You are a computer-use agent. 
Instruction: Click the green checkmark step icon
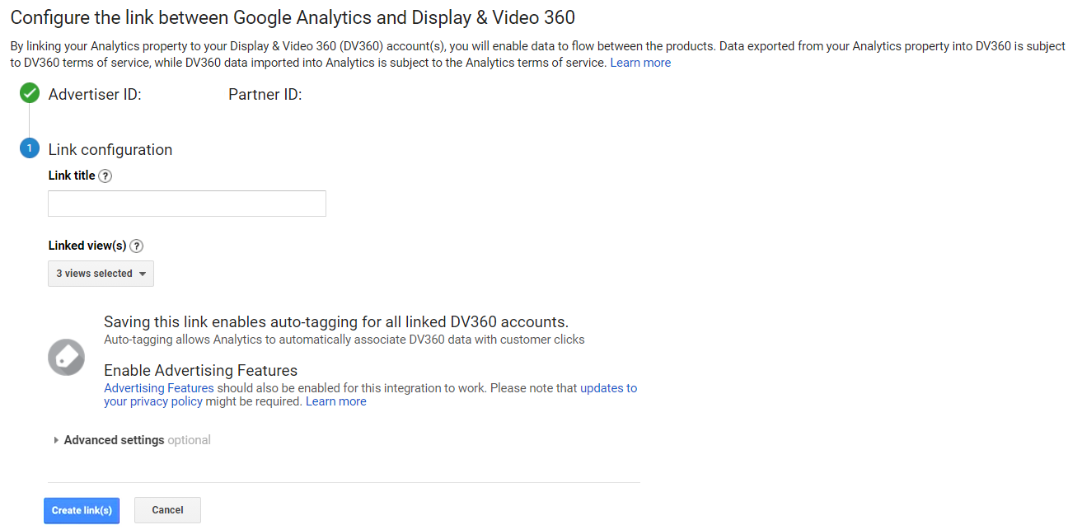tap(29, 94)
